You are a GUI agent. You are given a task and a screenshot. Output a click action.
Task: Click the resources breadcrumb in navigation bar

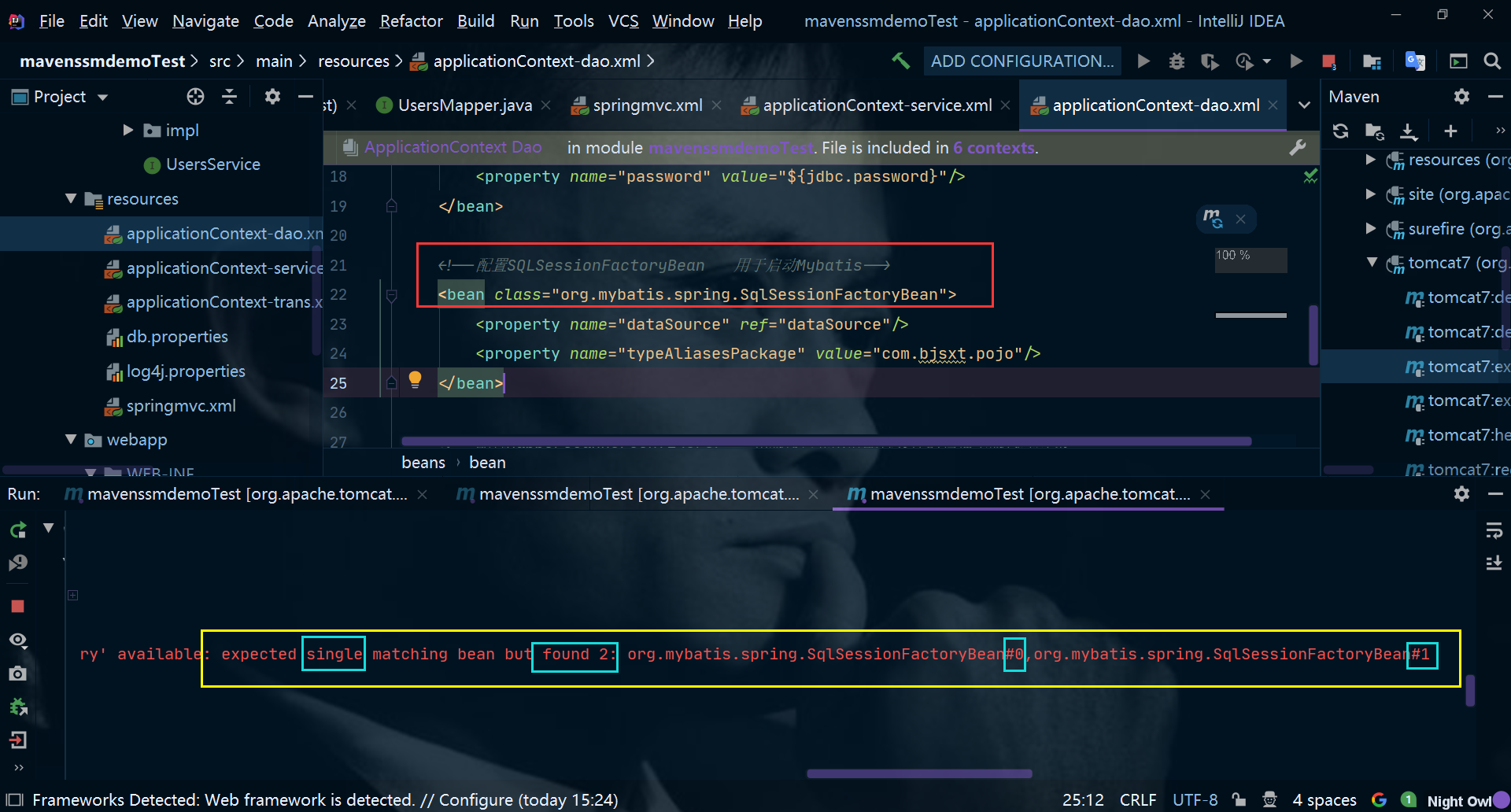click(x=353, y=61)
